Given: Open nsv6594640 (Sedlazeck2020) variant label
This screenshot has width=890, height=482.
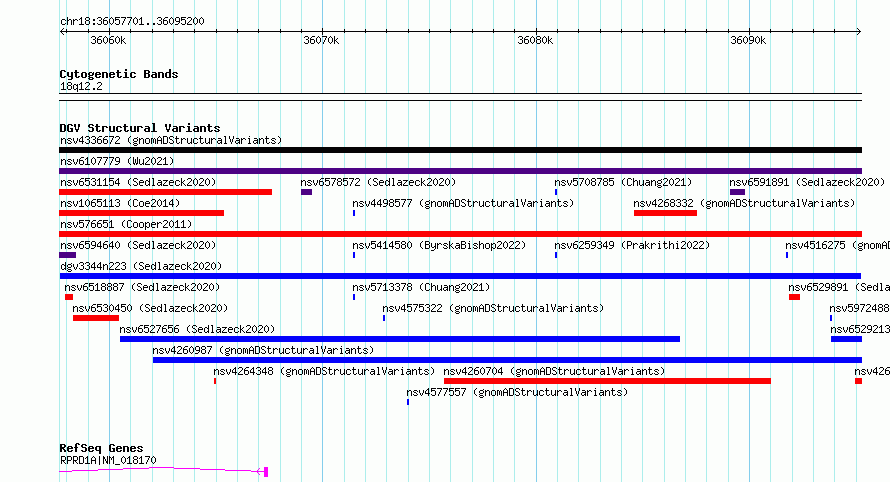Looking at the screenshot, I should pyautogui.click(x=138, y=245).
